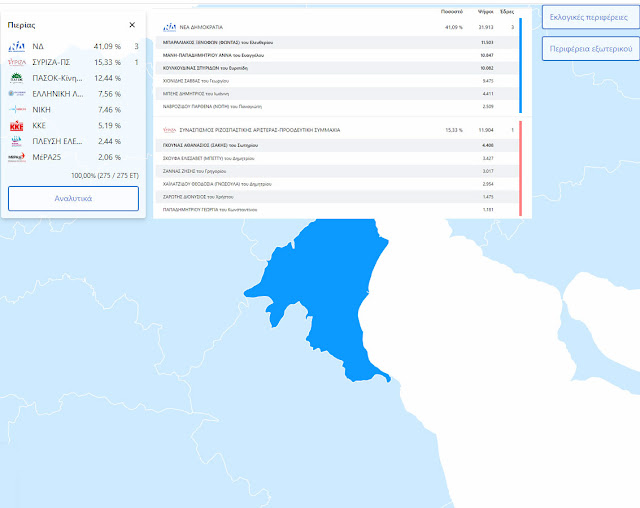Select candidate ΣΚΟΥΦΑ ΕΛΙΣΑΒΕΤ row

click(x=337, y=158)
